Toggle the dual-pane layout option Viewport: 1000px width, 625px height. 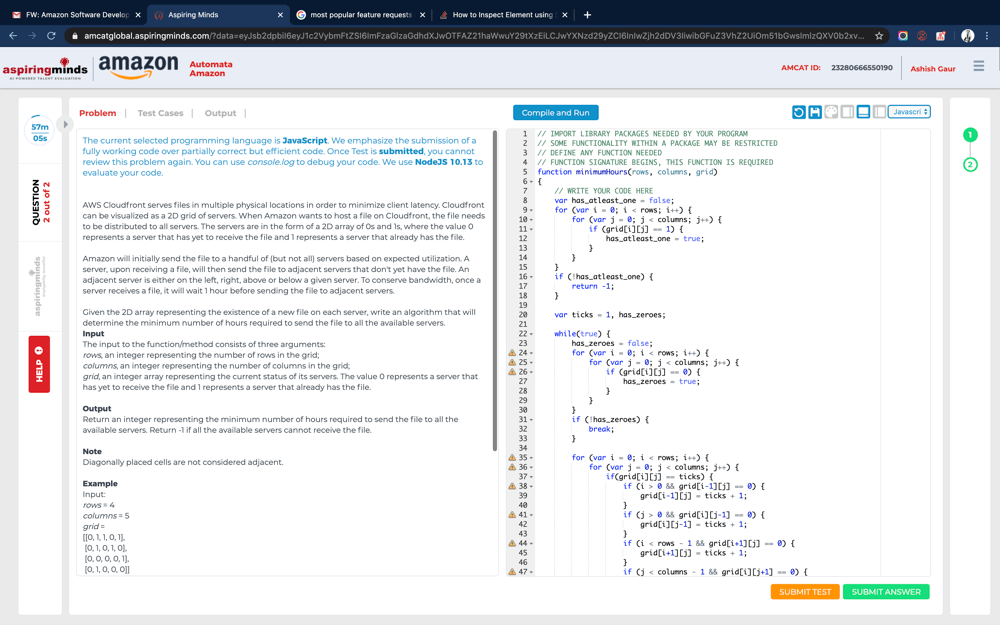click(x=880, y=111)
